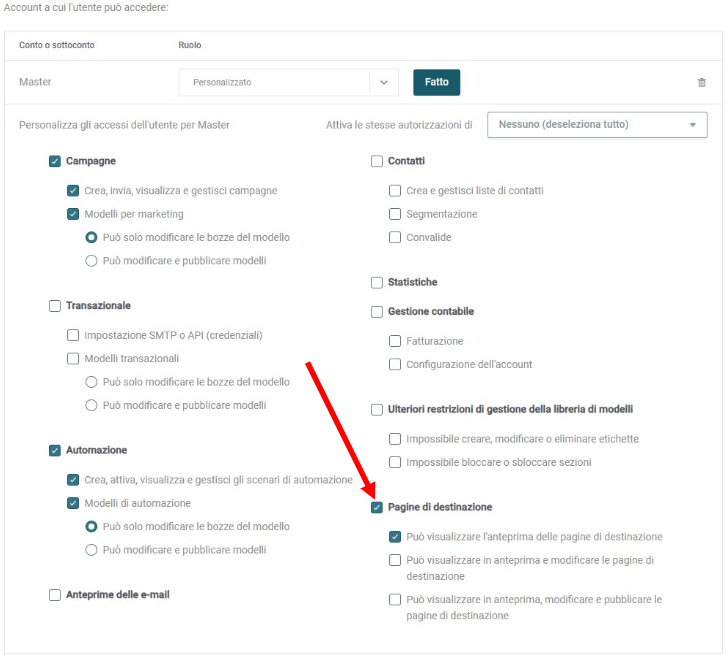Enable the Gestione contabile checkbox
The width and height of the screenshot is (728, 657).
coord(377,312)
